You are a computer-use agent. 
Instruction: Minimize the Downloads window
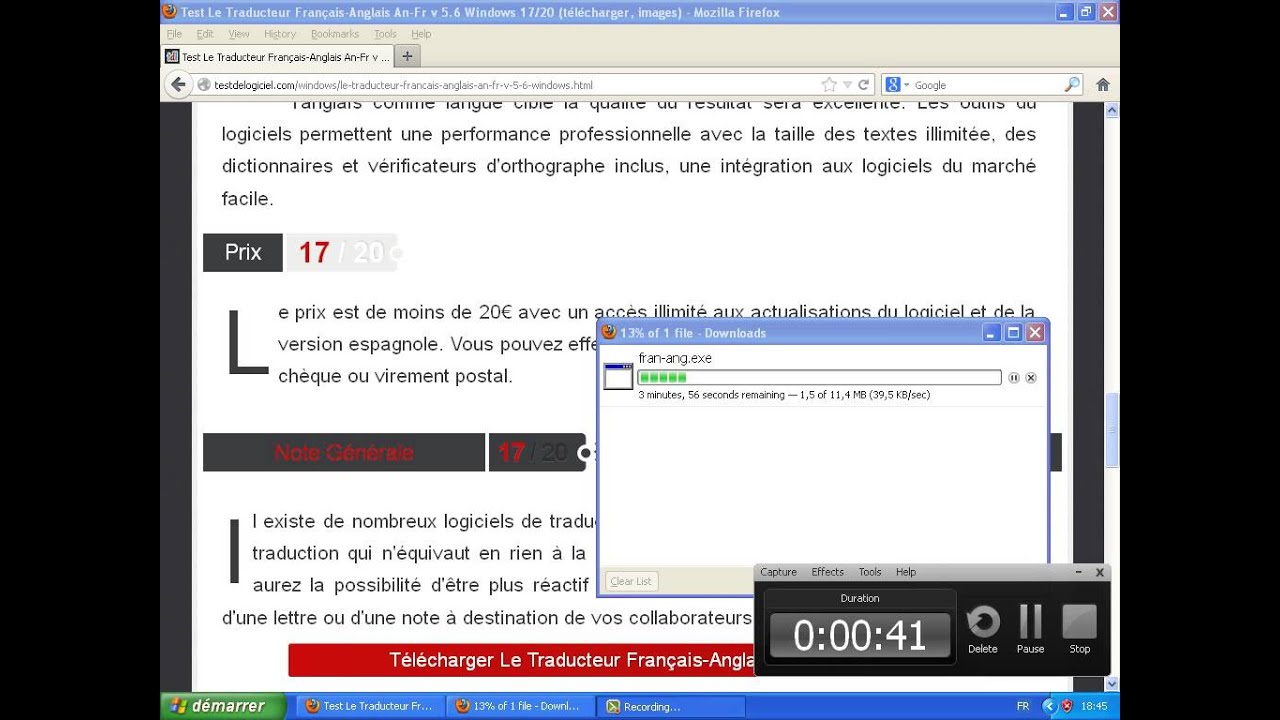point(992,333)
